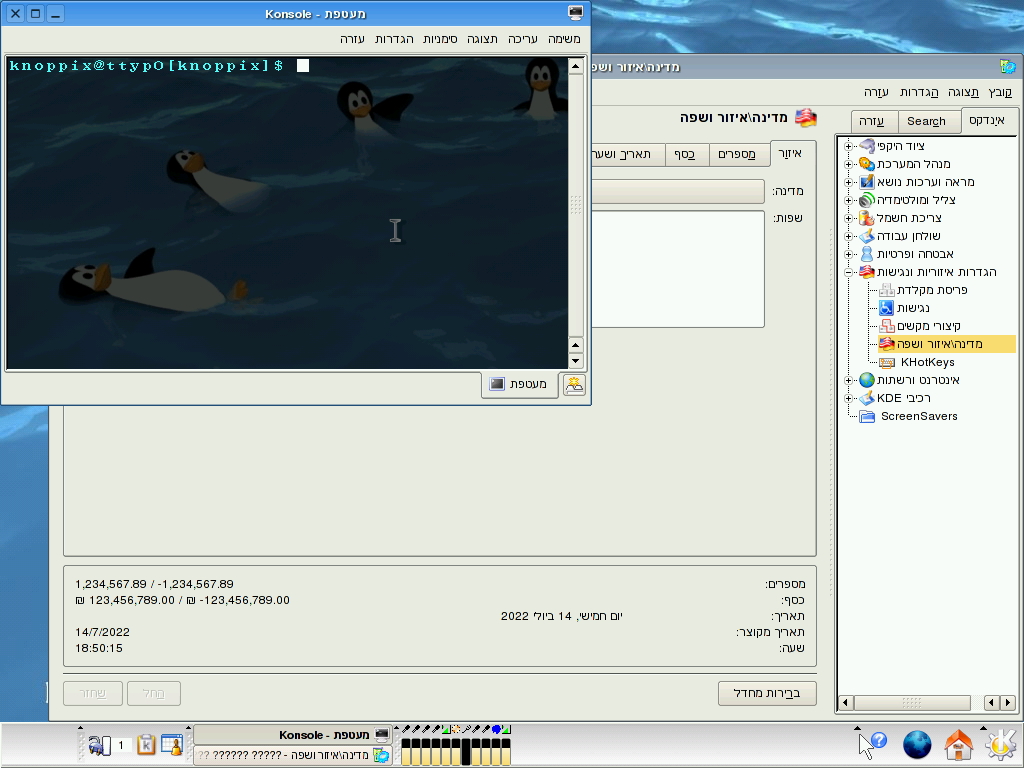
Task: Click the Konsole scrollbar up arrow at the top
Action: pos(575,66)
